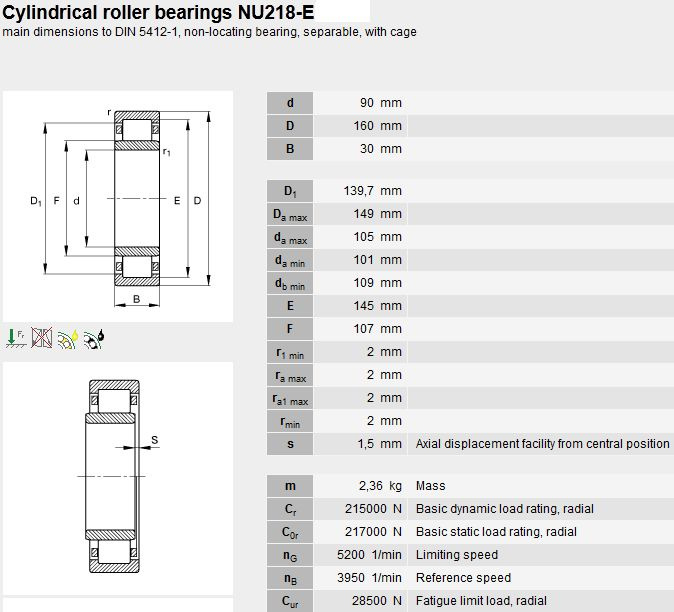Open the axial displacement s drawing

click(118, 478)
